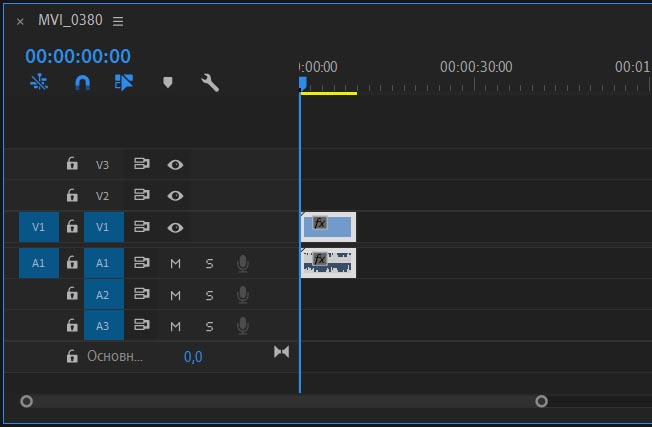The width and height of the screenshot is (652, 427).
Task: Toggle Linked Selection button
Action: point(124,82)
